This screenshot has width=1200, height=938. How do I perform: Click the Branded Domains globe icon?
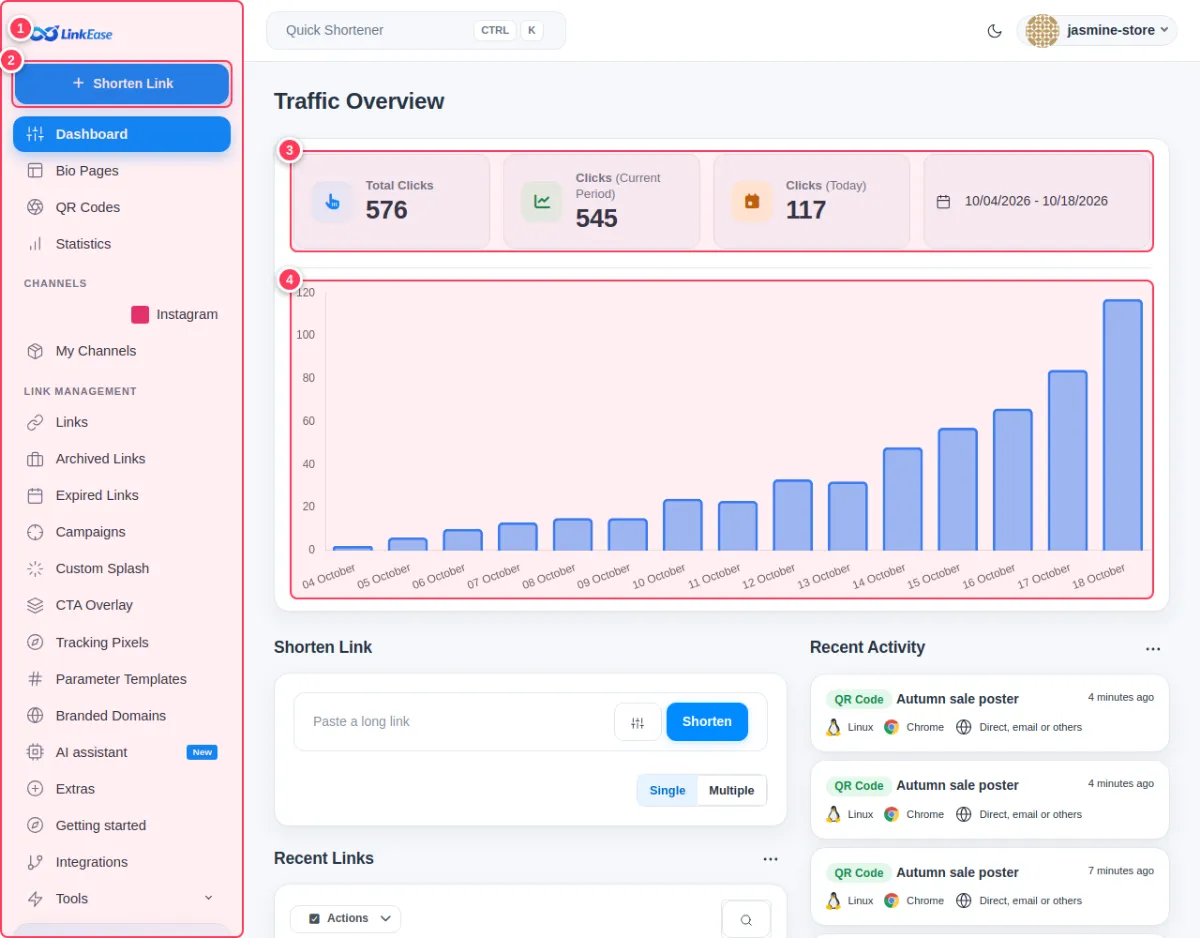click(35, 715)
